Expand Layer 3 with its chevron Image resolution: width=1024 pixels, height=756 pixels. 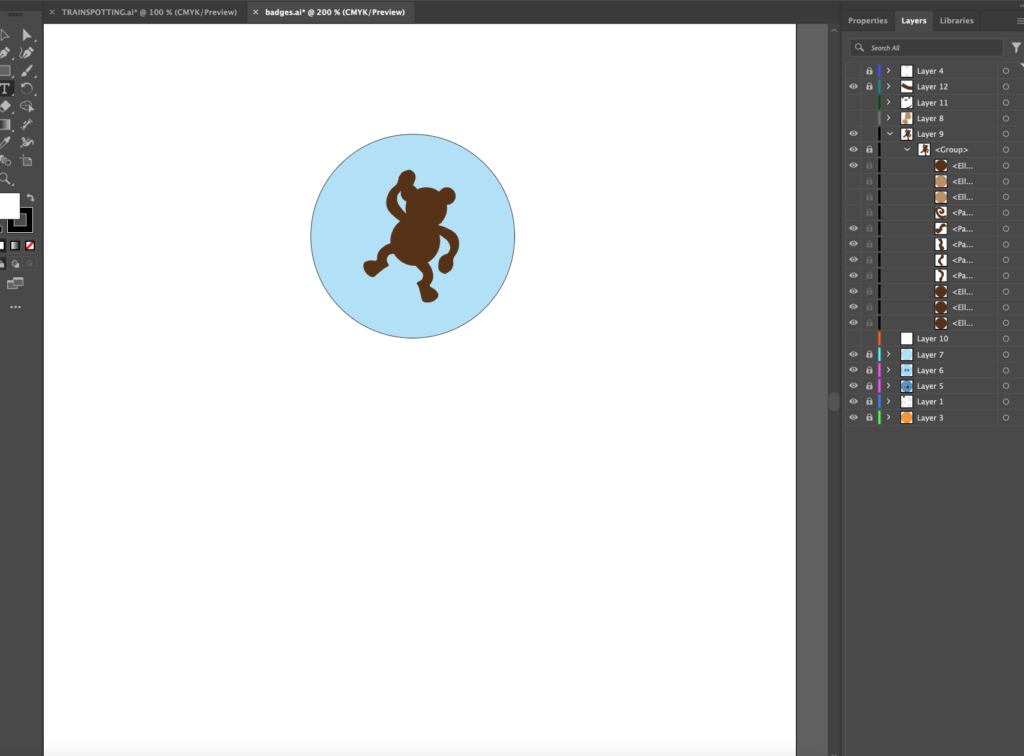(889, 417)
